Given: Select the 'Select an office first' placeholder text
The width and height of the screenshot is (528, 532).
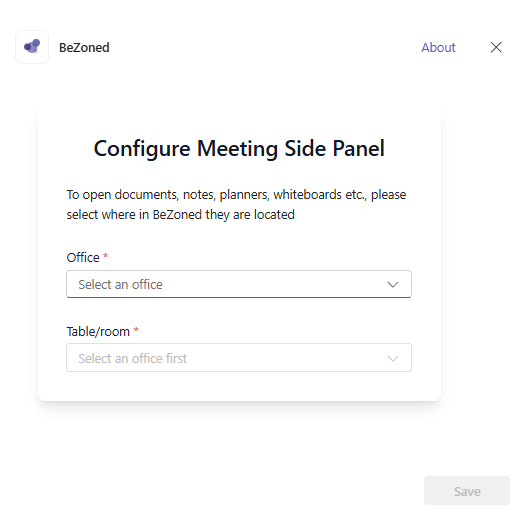Looking at the screenshot, I should click(x=133, y=358).
